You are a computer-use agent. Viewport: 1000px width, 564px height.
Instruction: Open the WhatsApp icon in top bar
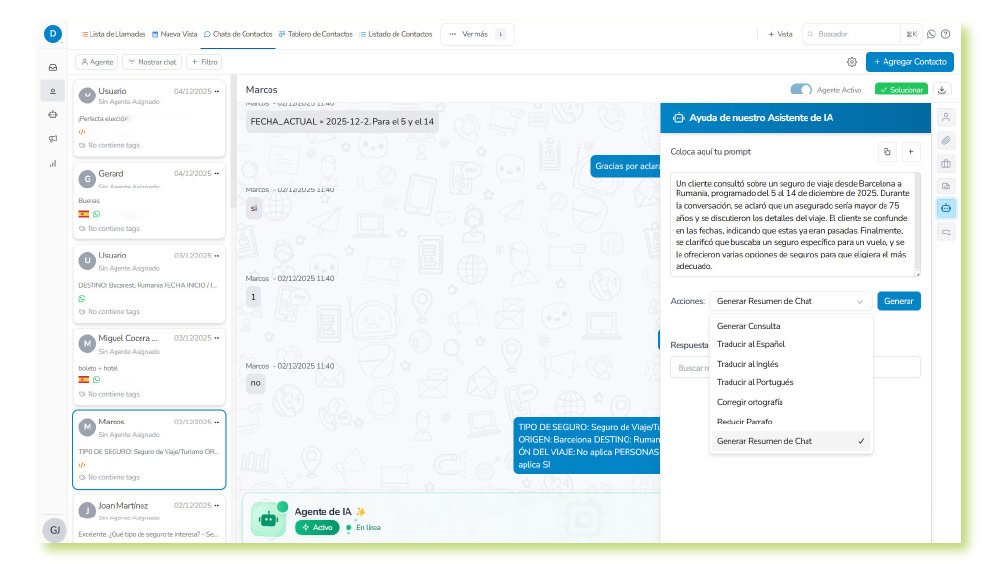(931, 34)
